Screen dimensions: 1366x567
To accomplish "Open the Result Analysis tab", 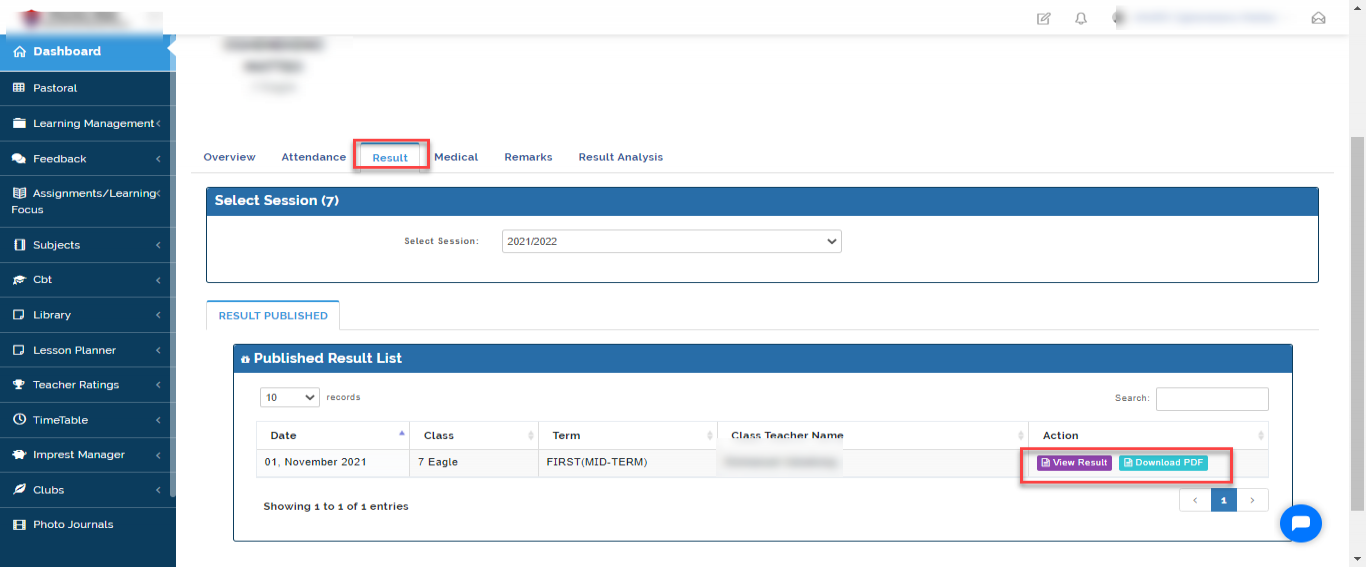I will click(x=620, y=157).
